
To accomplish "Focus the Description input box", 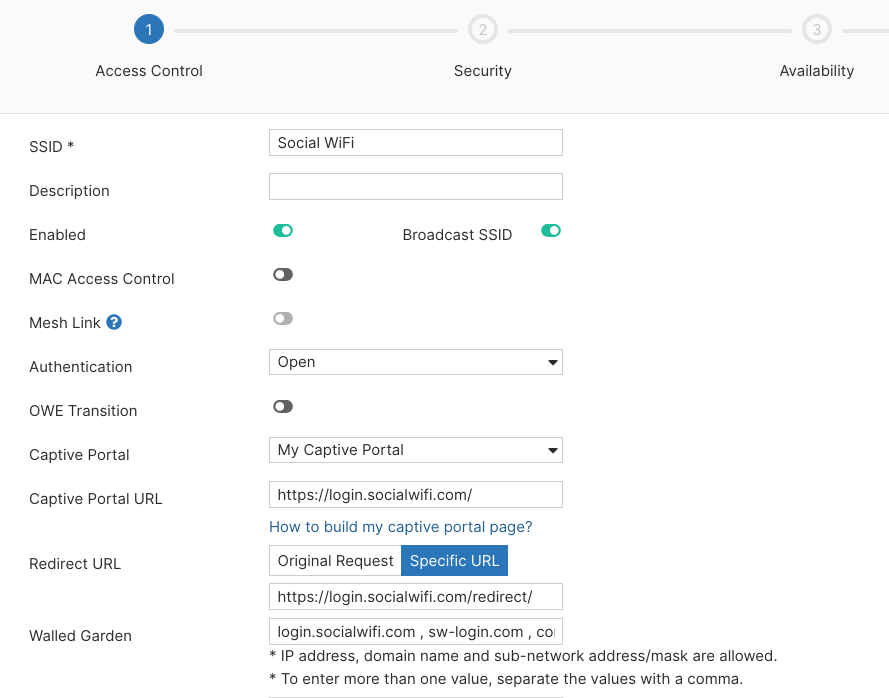I will tap(415, 187).
